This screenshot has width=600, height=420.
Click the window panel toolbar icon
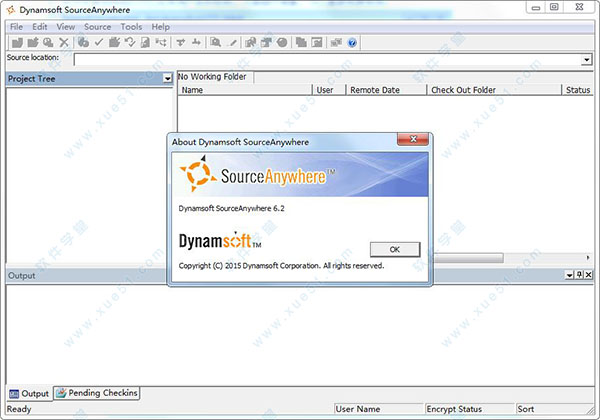(317, 42)
